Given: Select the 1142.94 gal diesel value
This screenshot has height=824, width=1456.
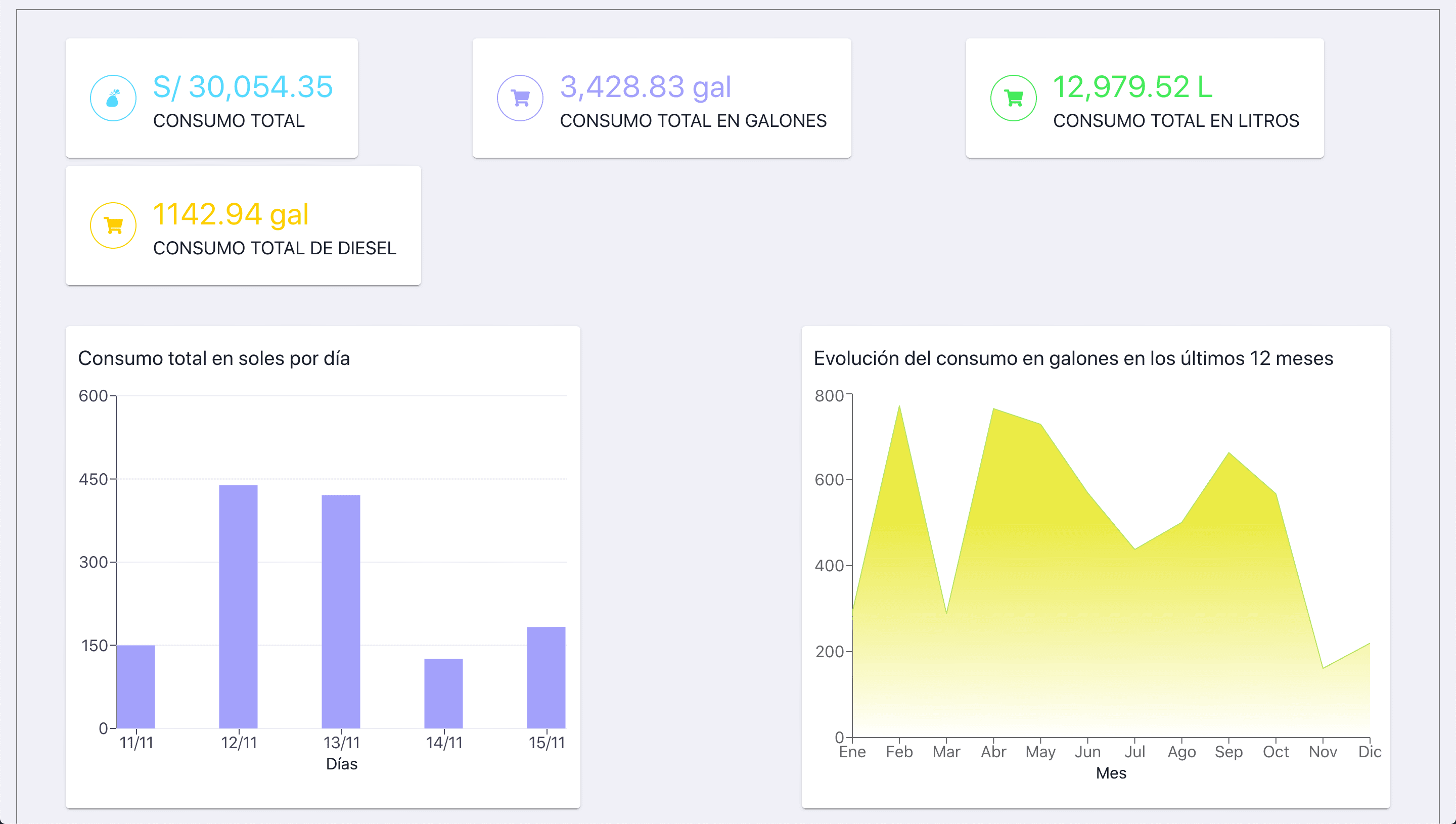Looking at the screenshot, I should tap(231, 214).
